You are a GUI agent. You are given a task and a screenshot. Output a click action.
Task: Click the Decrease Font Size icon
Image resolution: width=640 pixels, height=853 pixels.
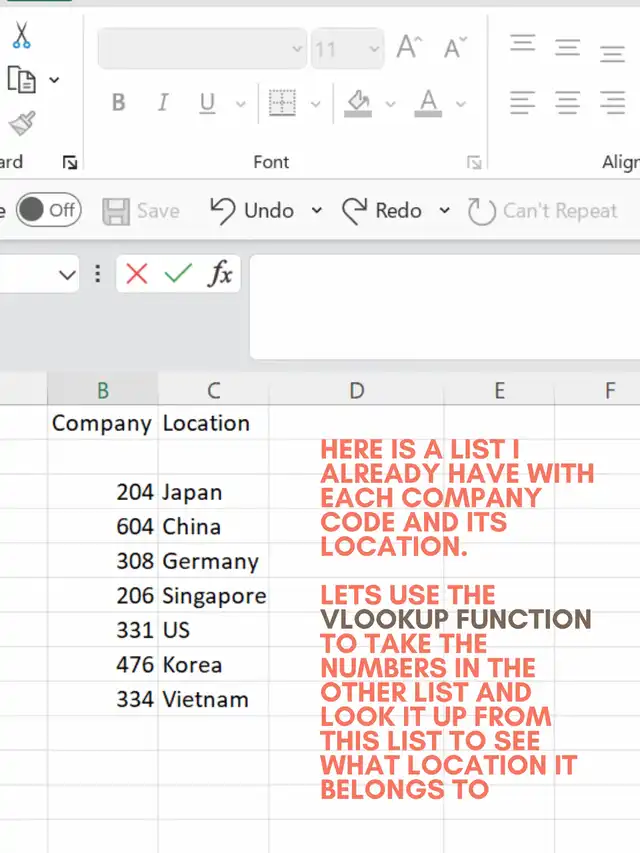click(455, 48)
